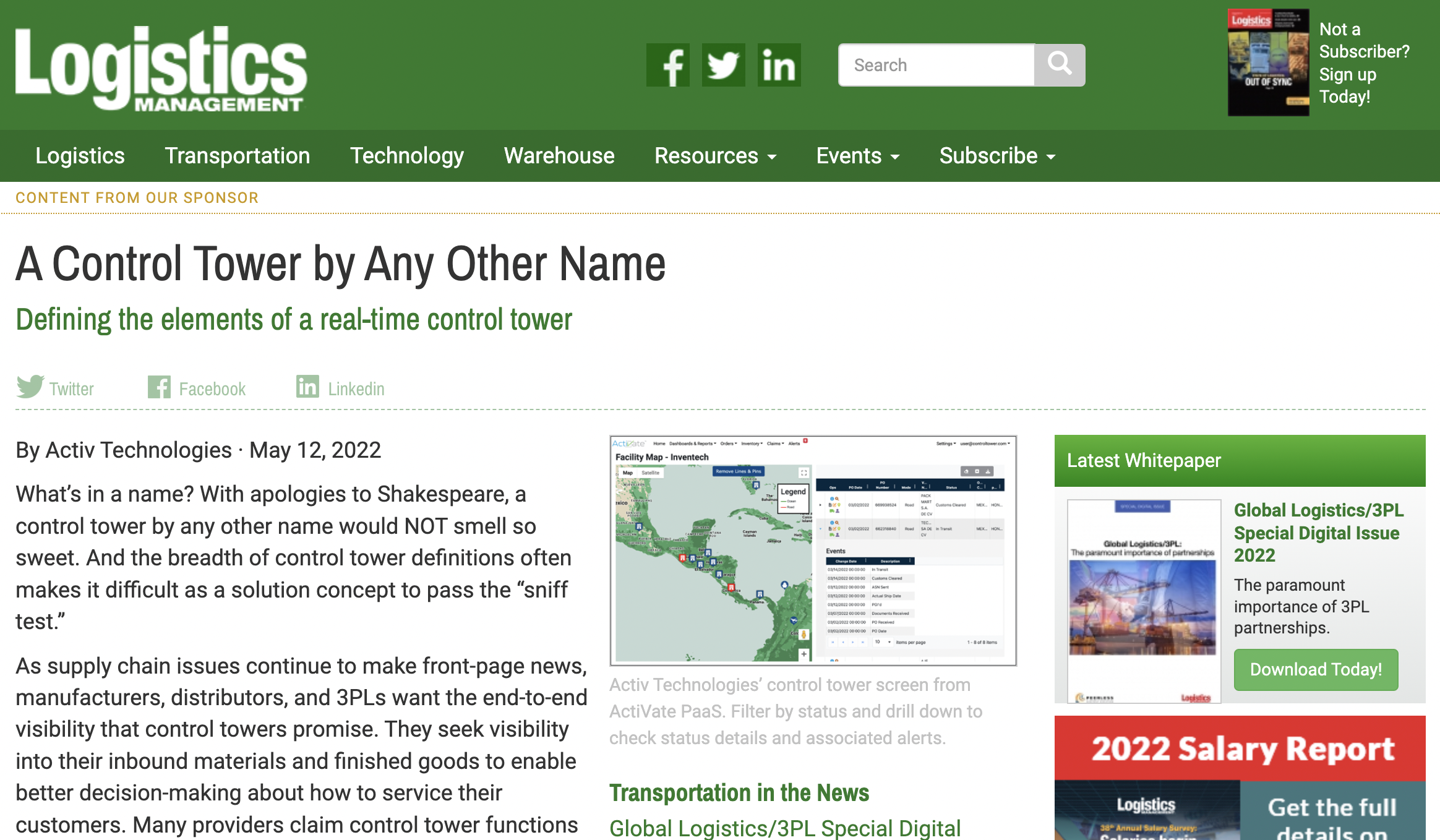This screenshot has height=840, width=1440.
Task: Click the Twitter icon in the header
Action: [723, 64]
